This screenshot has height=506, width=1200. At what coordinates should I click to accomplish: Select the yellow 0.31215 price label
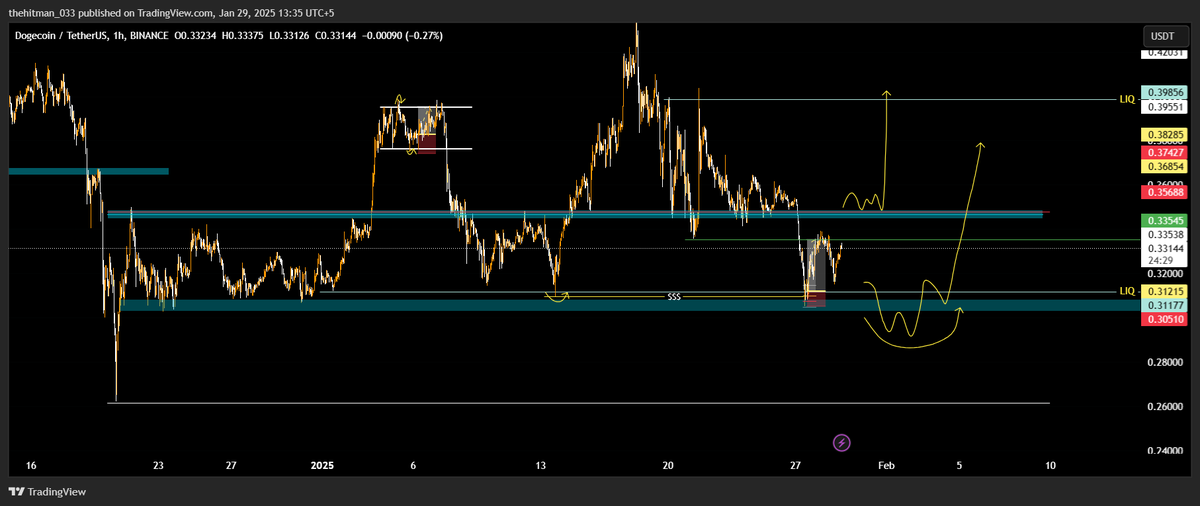(x=1163, y=290)
